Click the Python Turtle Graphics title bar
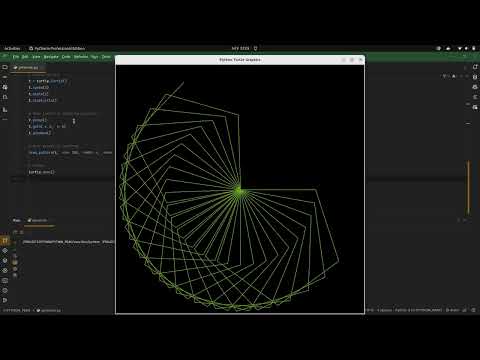Image resolution: width=480 pixels, height=360 pixels. click(240, 60)
